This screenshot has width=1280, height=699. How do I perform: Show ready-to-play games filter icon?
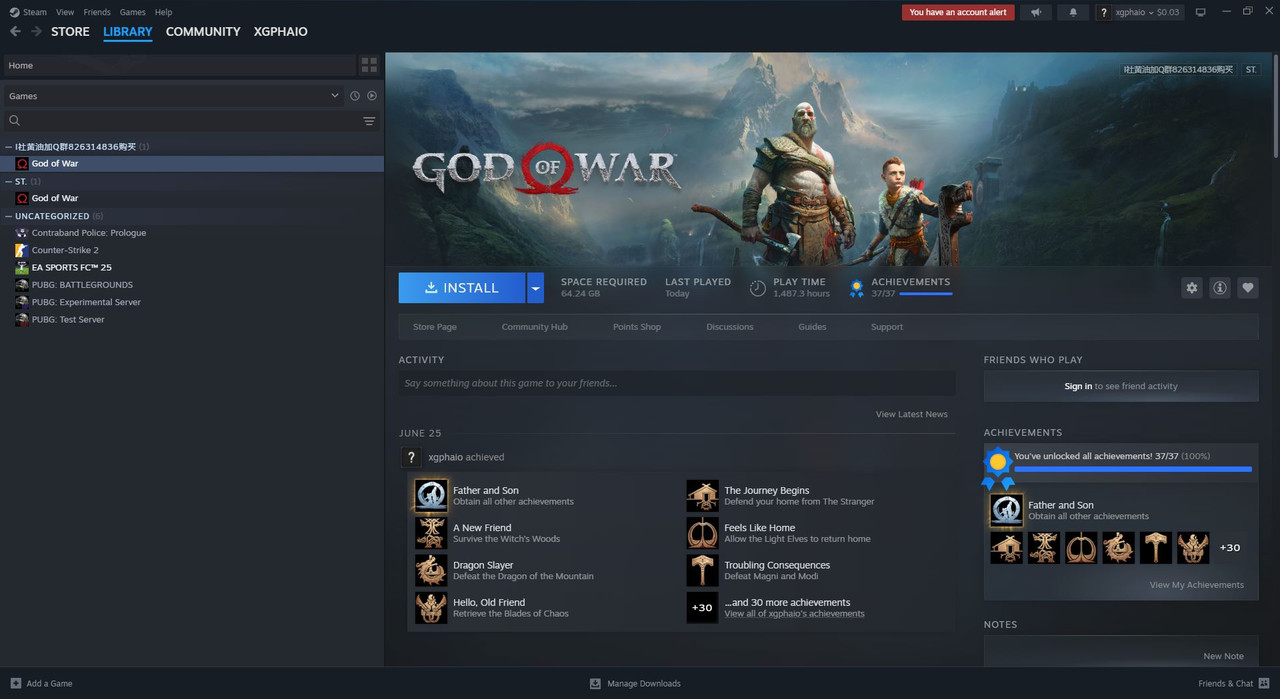click(372, 96)
